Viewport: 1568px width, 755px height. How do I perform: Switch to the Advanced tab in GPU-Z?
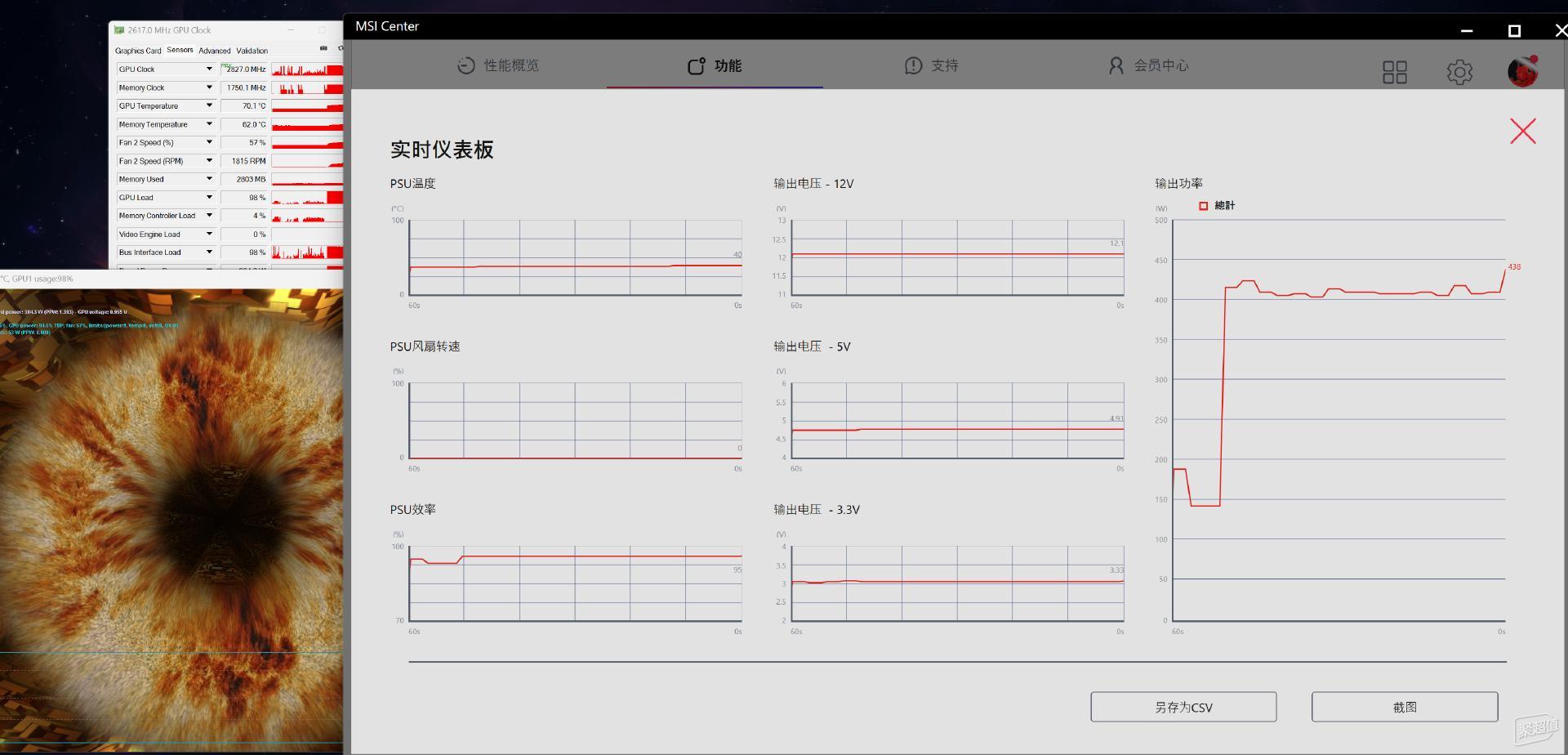[x=215, y=51]
